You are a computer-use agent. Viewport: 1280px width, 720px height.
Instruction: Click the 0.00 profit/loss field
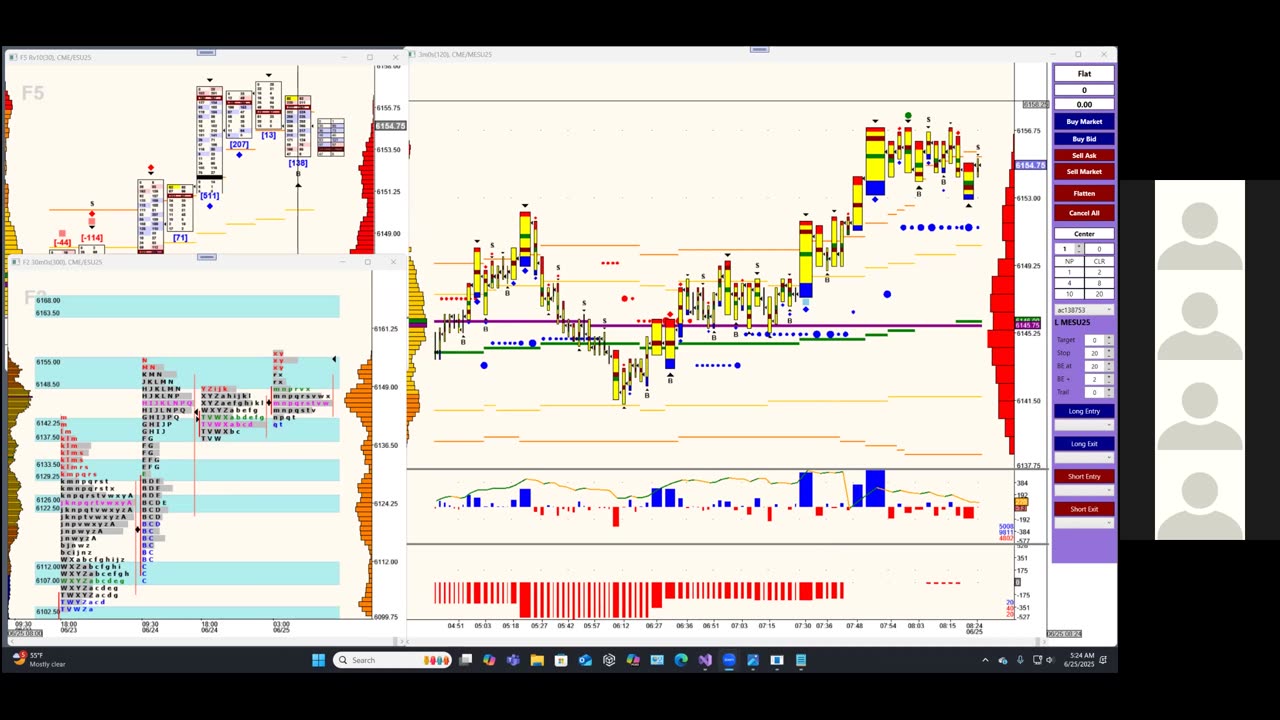coord(1084,104)
